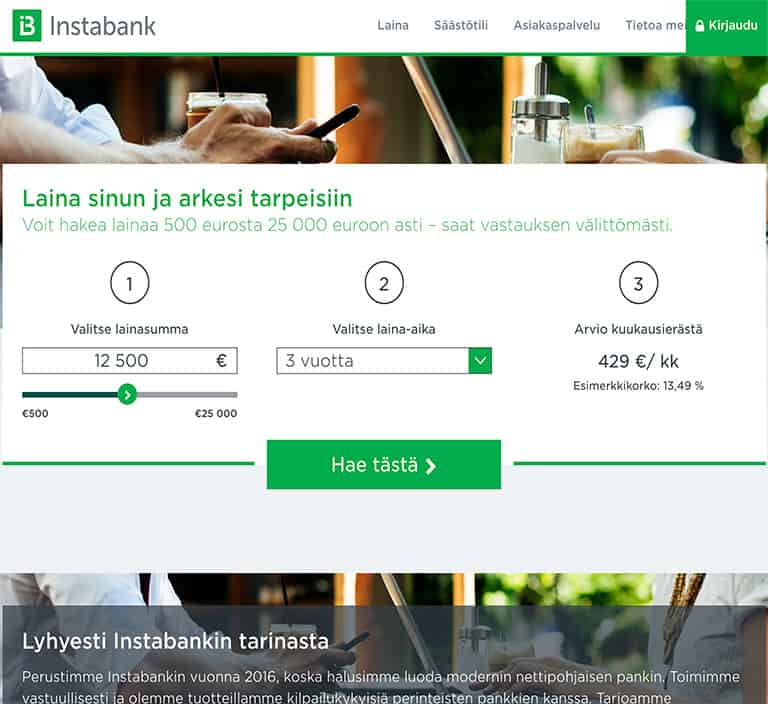
Task: Click the step 1 circle icon
Action: click(x=130, y=283)
